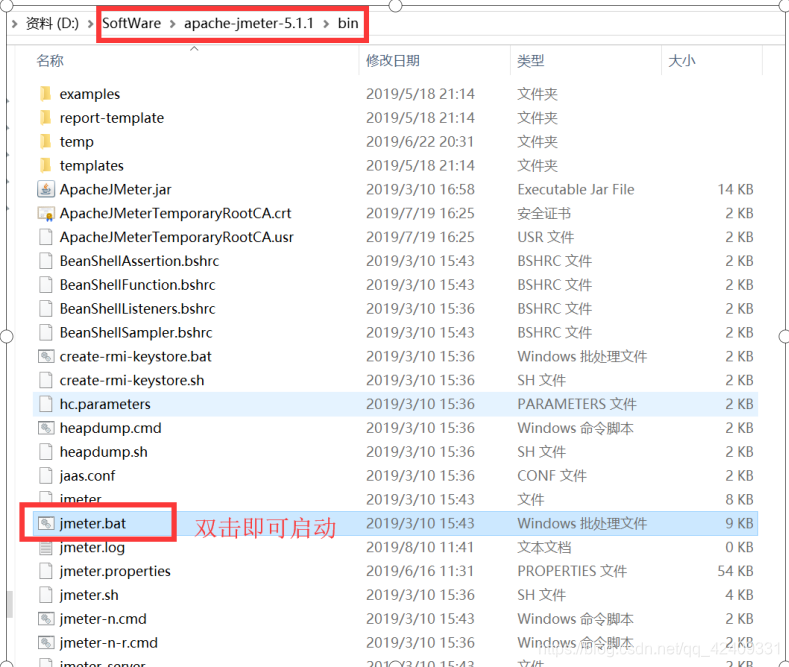789x667 pixels.
Task: Click the jaas.conf file icon
Action: [x=46, y=475]
